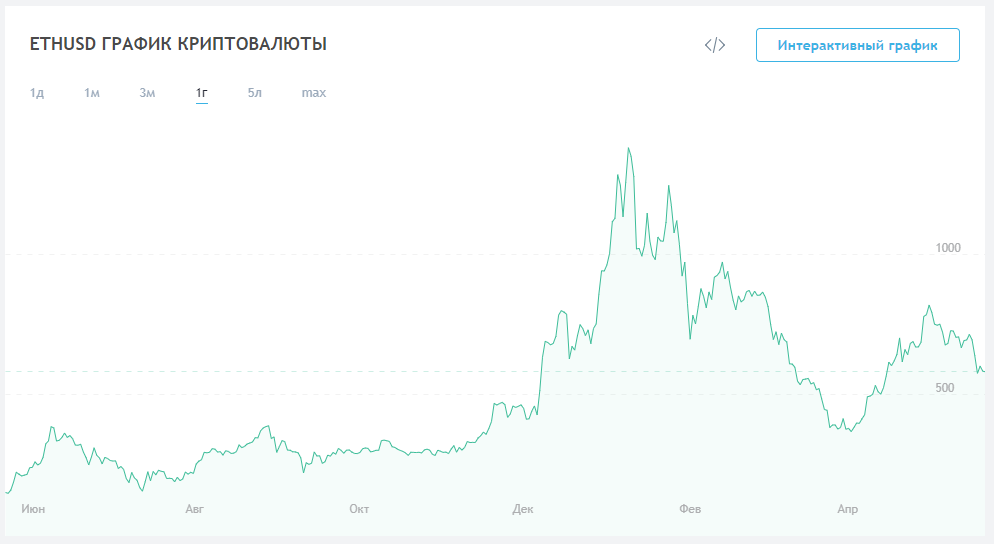This screenshot has width=994, height=544.
Task: Click the leftmost start of the price line
Action: click(x=7, y=492)
